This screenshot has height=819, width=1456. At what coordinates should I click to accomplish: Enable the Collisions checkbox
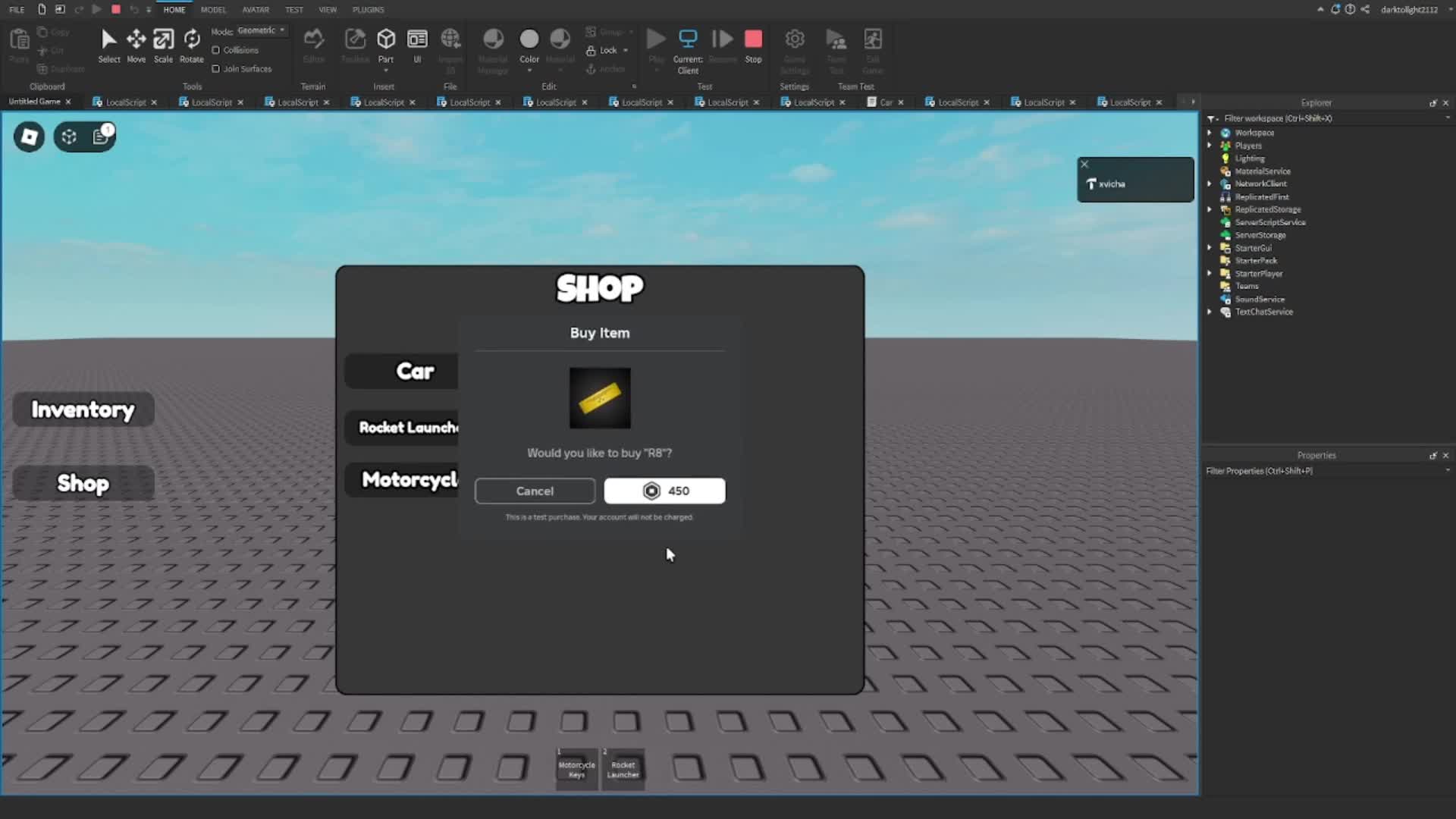click(x=218, y=49)
